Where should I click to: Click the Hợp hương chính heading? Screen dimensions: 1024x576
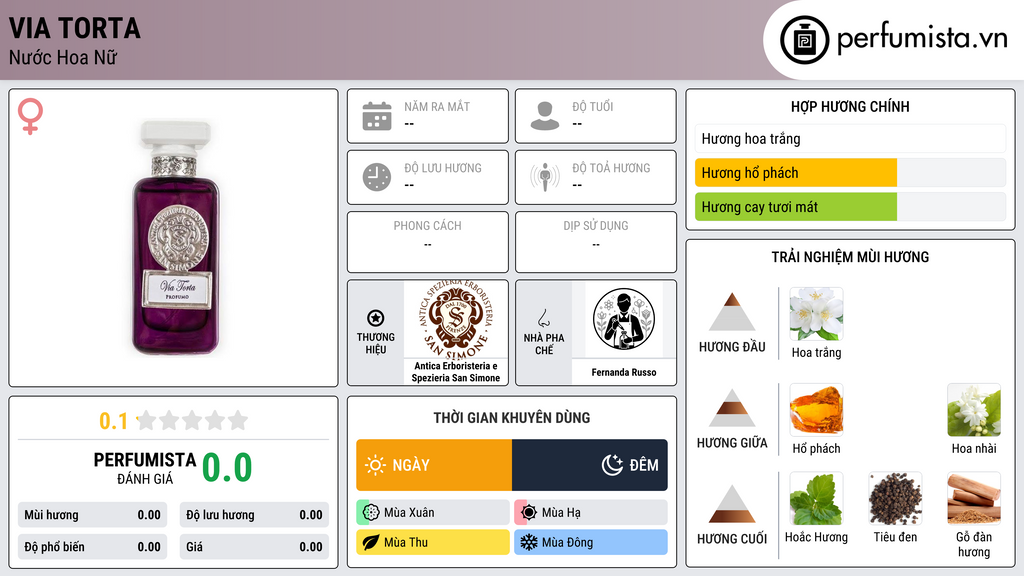pos(850,106)
